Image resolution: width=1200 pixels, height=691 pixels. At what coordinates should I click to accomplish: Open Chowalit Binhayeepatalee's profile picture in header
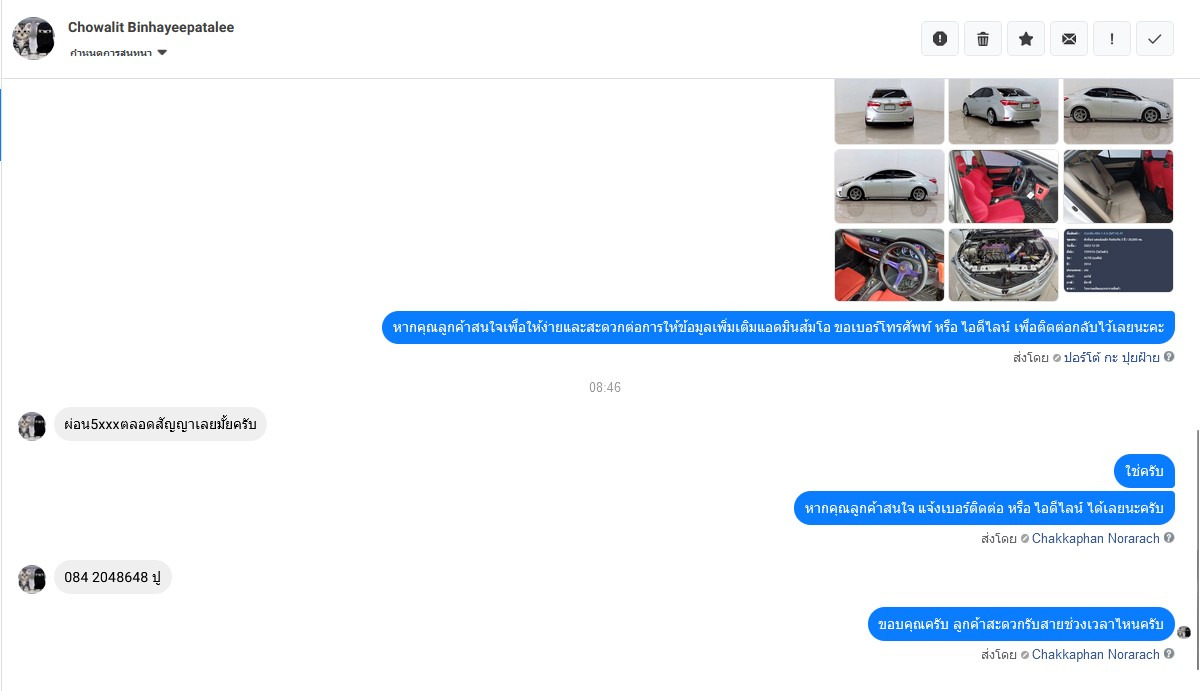(33, 39)
